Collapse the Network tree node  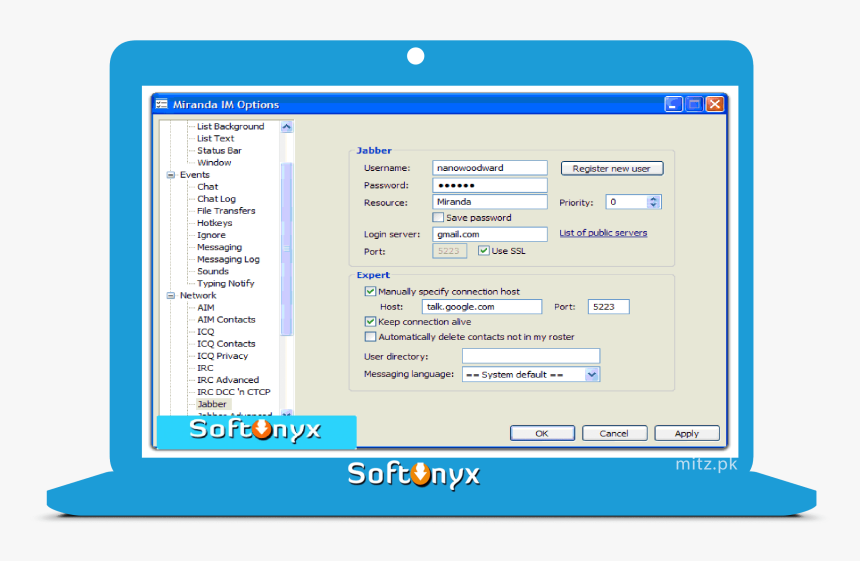[x=171, y=296]
